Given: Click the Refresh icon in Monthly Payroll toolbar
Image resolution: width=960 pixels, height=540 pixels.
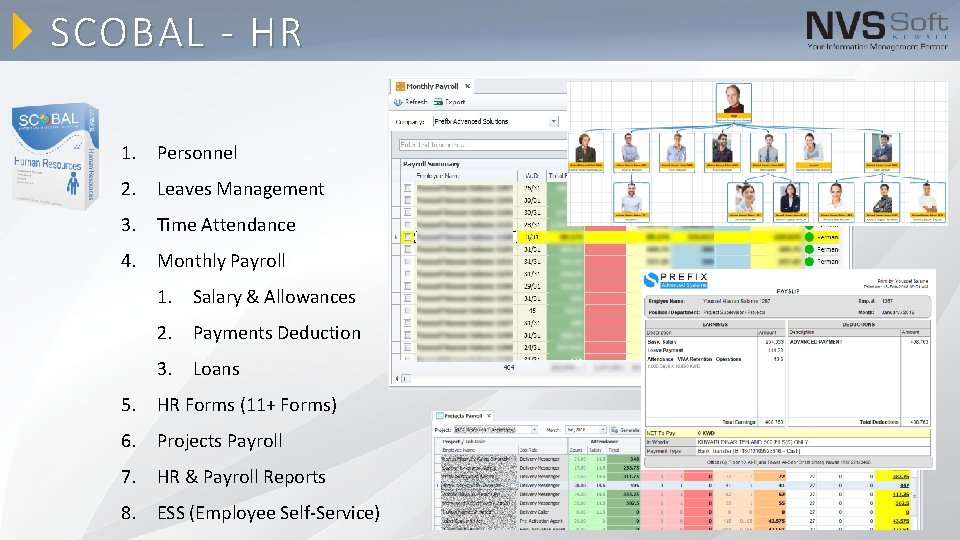Looking at the screenshot, I should [398, 102].
